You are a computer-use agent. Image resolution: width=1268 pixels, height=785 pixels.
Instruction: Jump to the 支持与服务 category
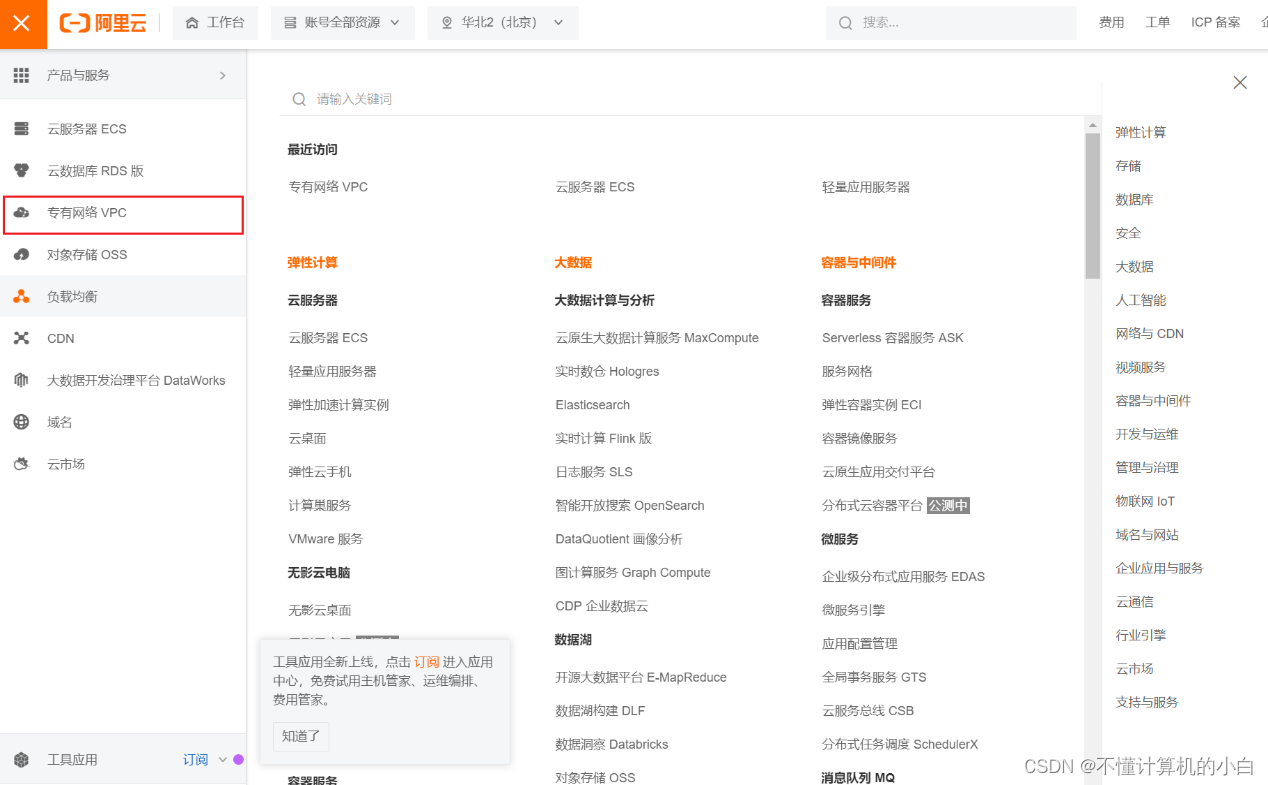pyautogui.click(x=1147, y=702)
